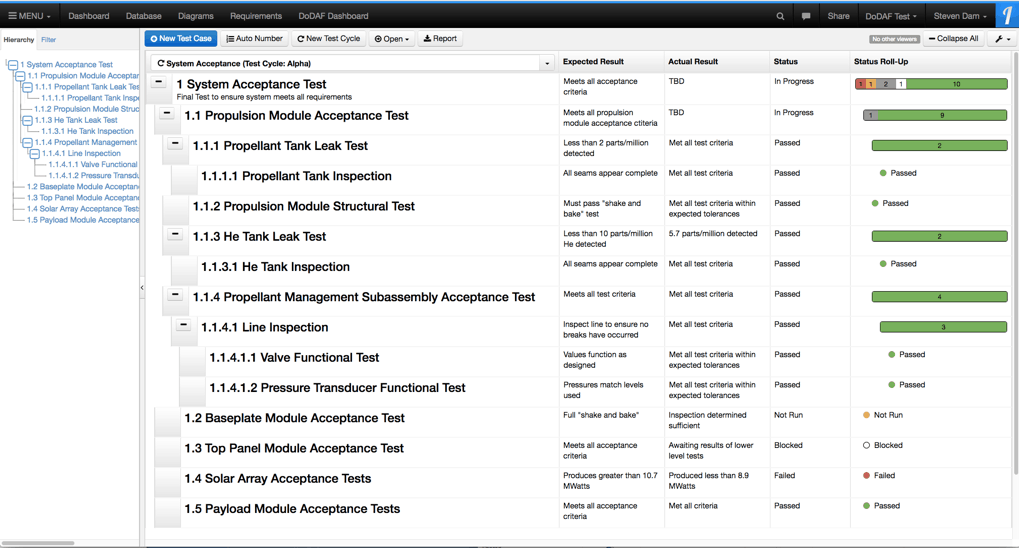The width and height of the screenshot is (1019, 548).
Task: Click the Not Run status indicator for Baseplate
Action: point(883,415)
